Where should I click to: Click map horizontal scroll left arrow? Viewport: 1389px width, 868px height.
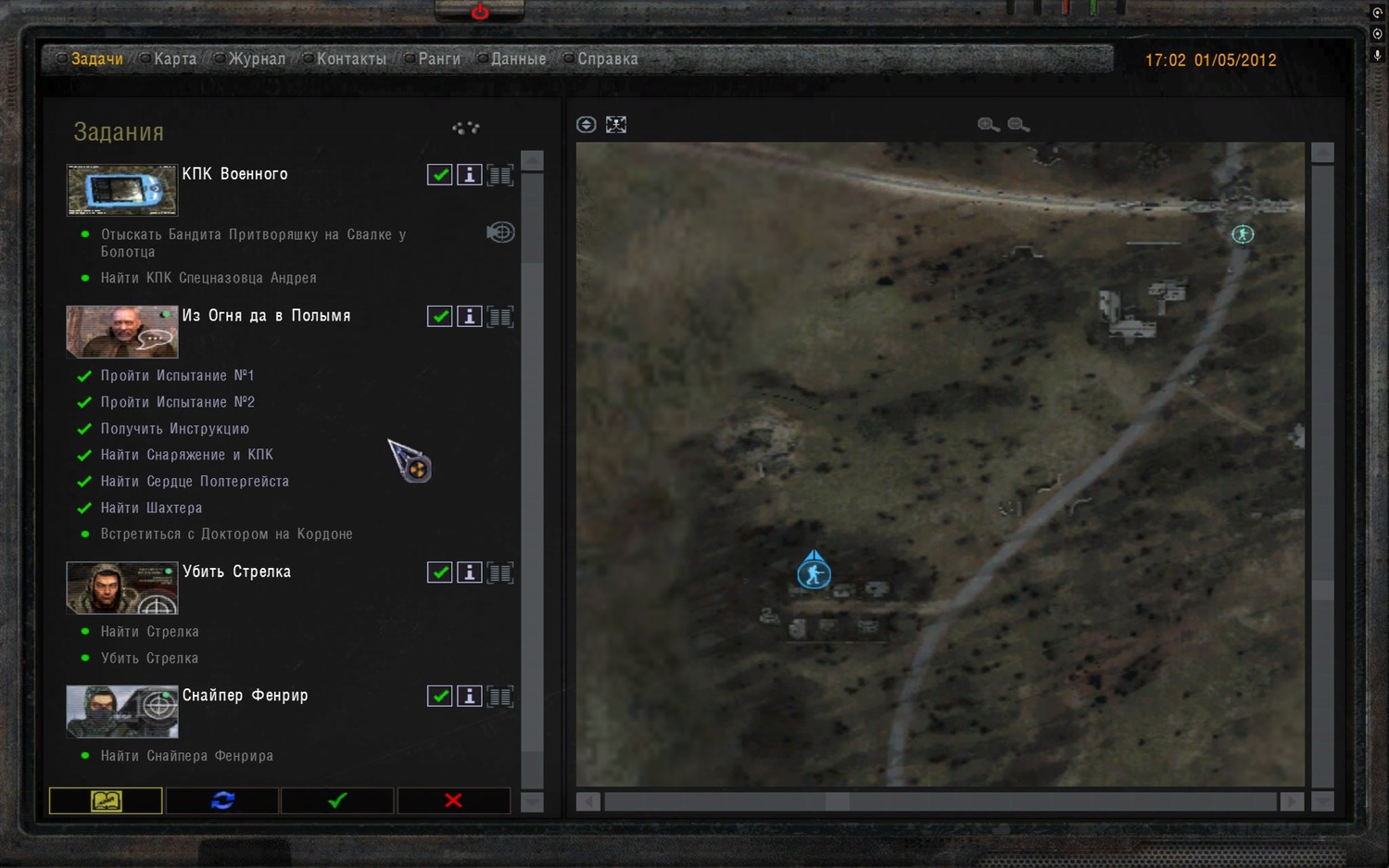click(x=587, y=801)
